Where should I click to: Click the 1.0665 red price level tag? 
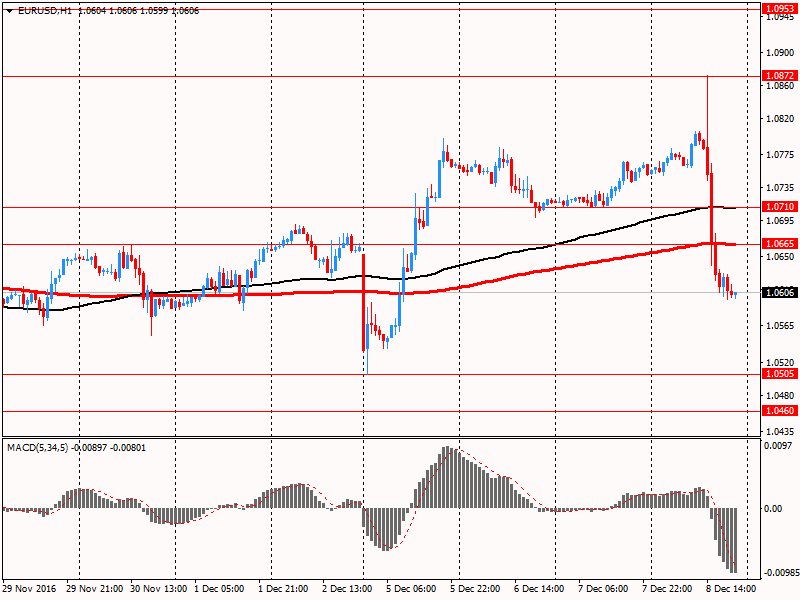(x=779, y=244)
